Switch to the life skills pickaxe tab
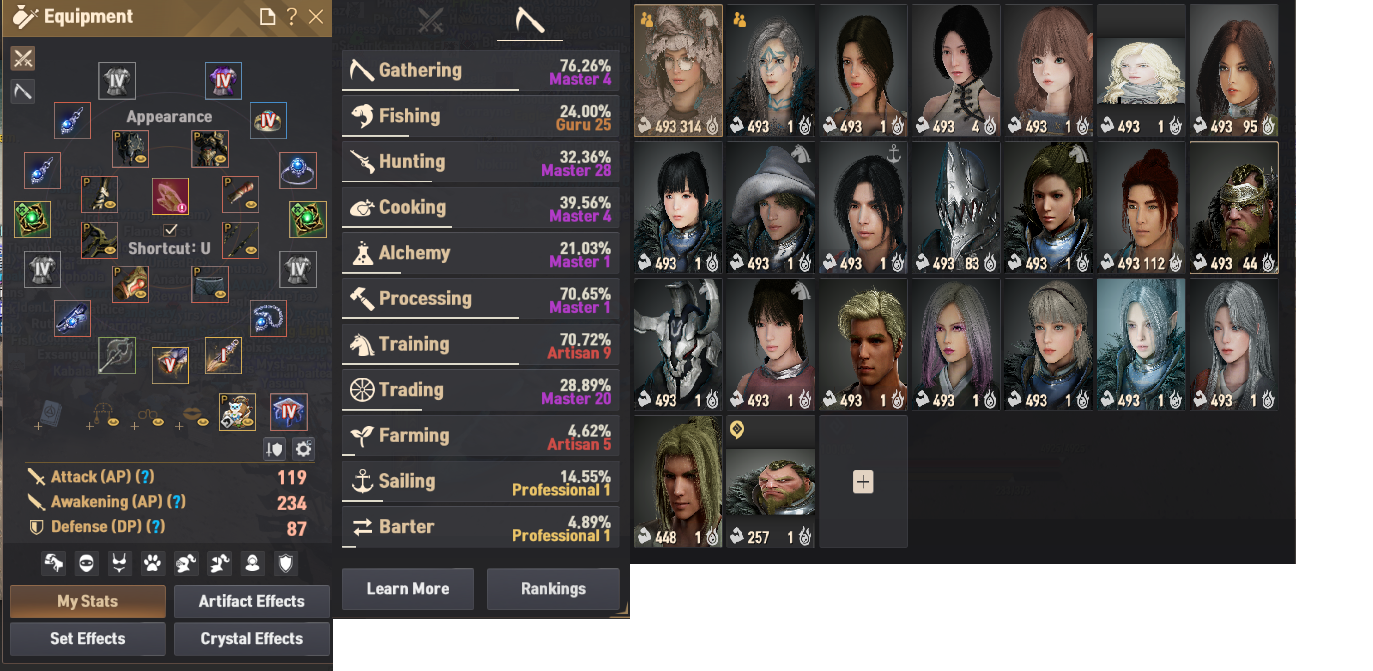Image resolution: width=1373 pixels, height=671 pixels. (x=530, y=20)
